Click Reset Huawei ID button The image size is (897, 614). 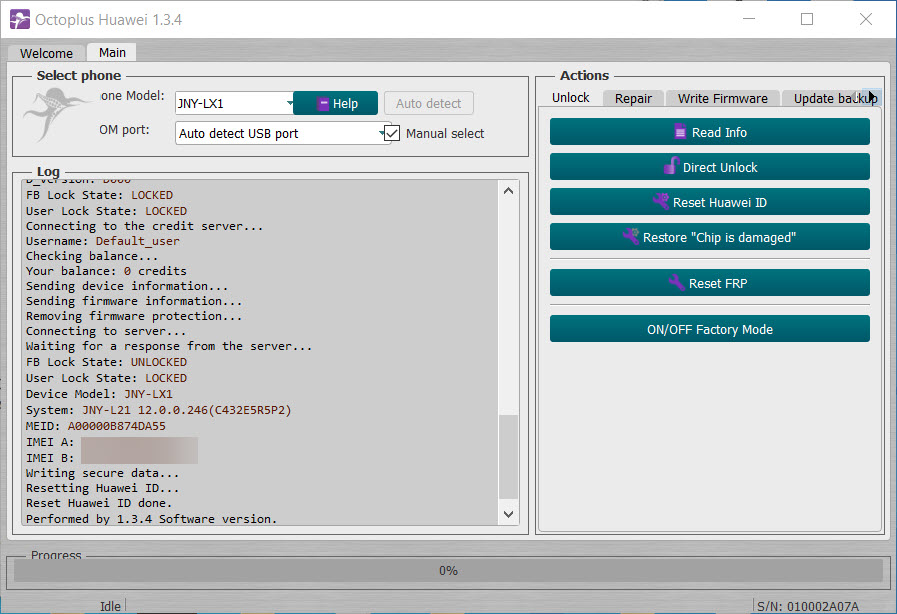point(710,202)
